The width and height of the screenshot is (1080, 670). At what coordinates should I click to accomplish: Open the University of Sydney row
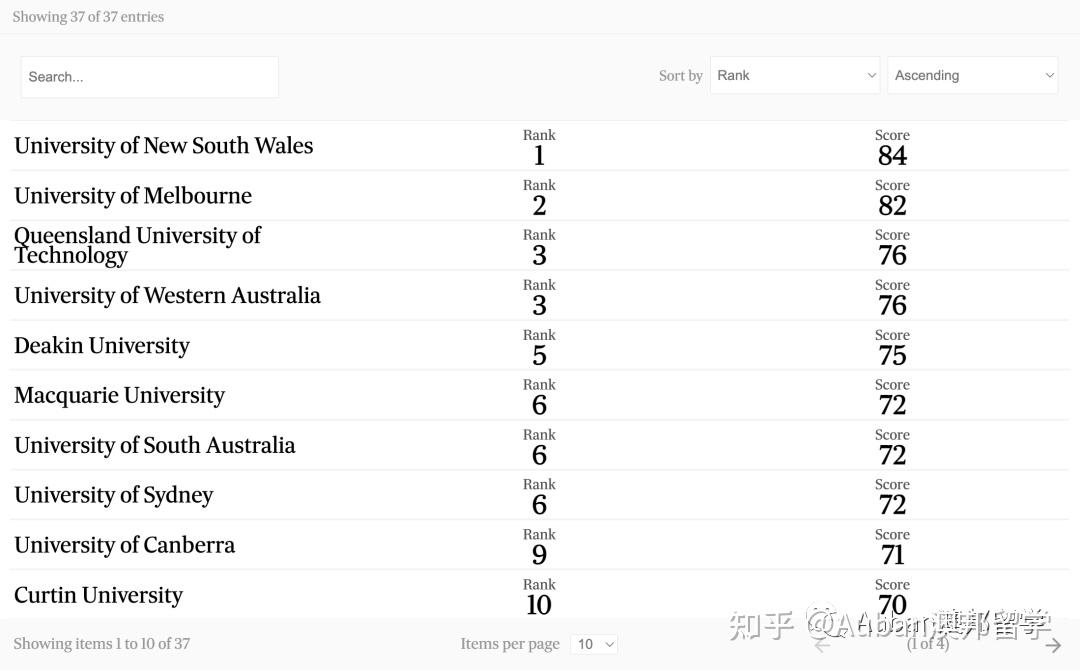113,496
